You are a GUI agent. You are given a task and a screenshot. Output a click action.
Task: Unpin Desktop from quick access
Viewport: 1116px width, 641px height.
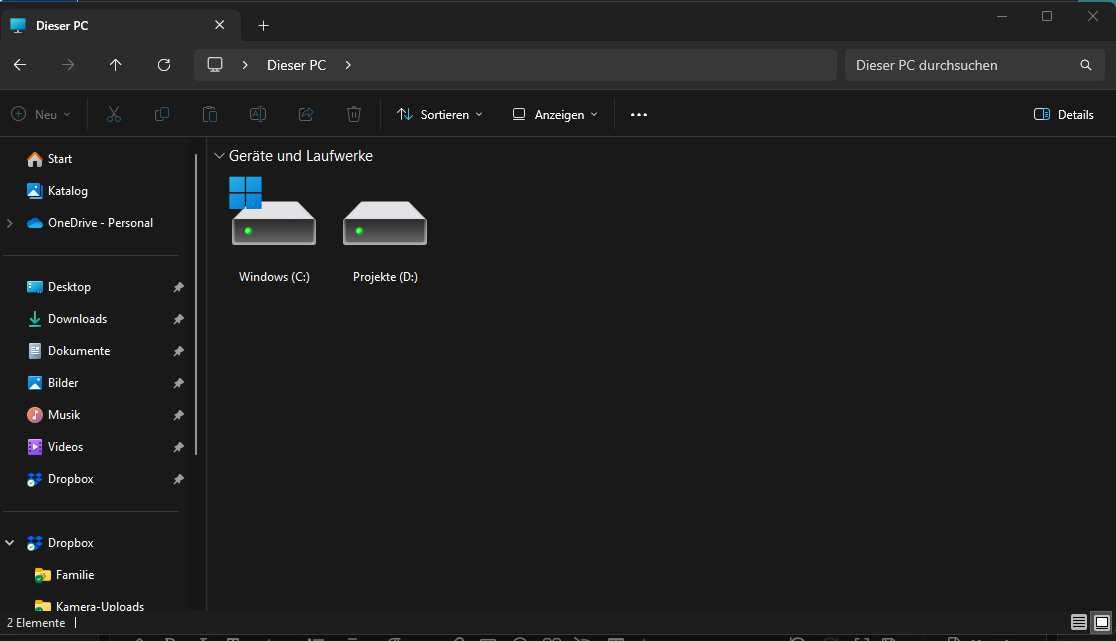[178, 287]
